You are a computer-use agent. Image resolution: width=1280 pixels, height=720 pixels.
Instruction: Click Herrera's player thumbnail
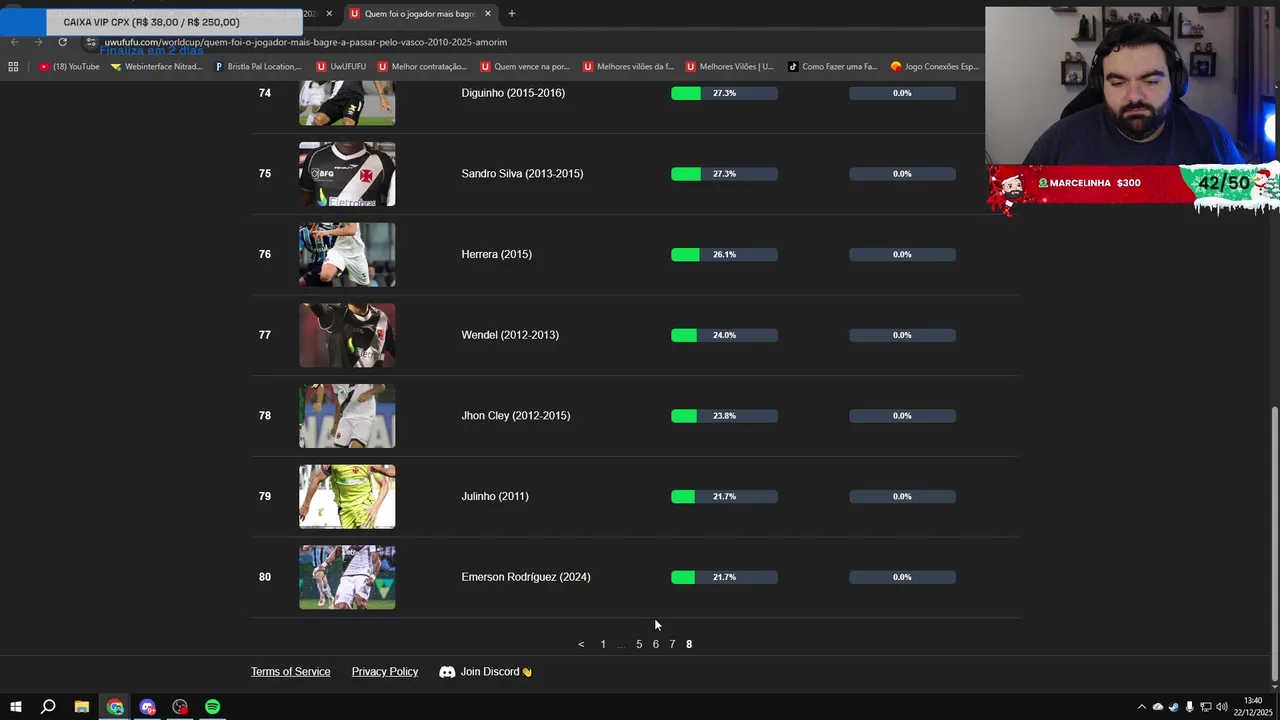[347, 255]
